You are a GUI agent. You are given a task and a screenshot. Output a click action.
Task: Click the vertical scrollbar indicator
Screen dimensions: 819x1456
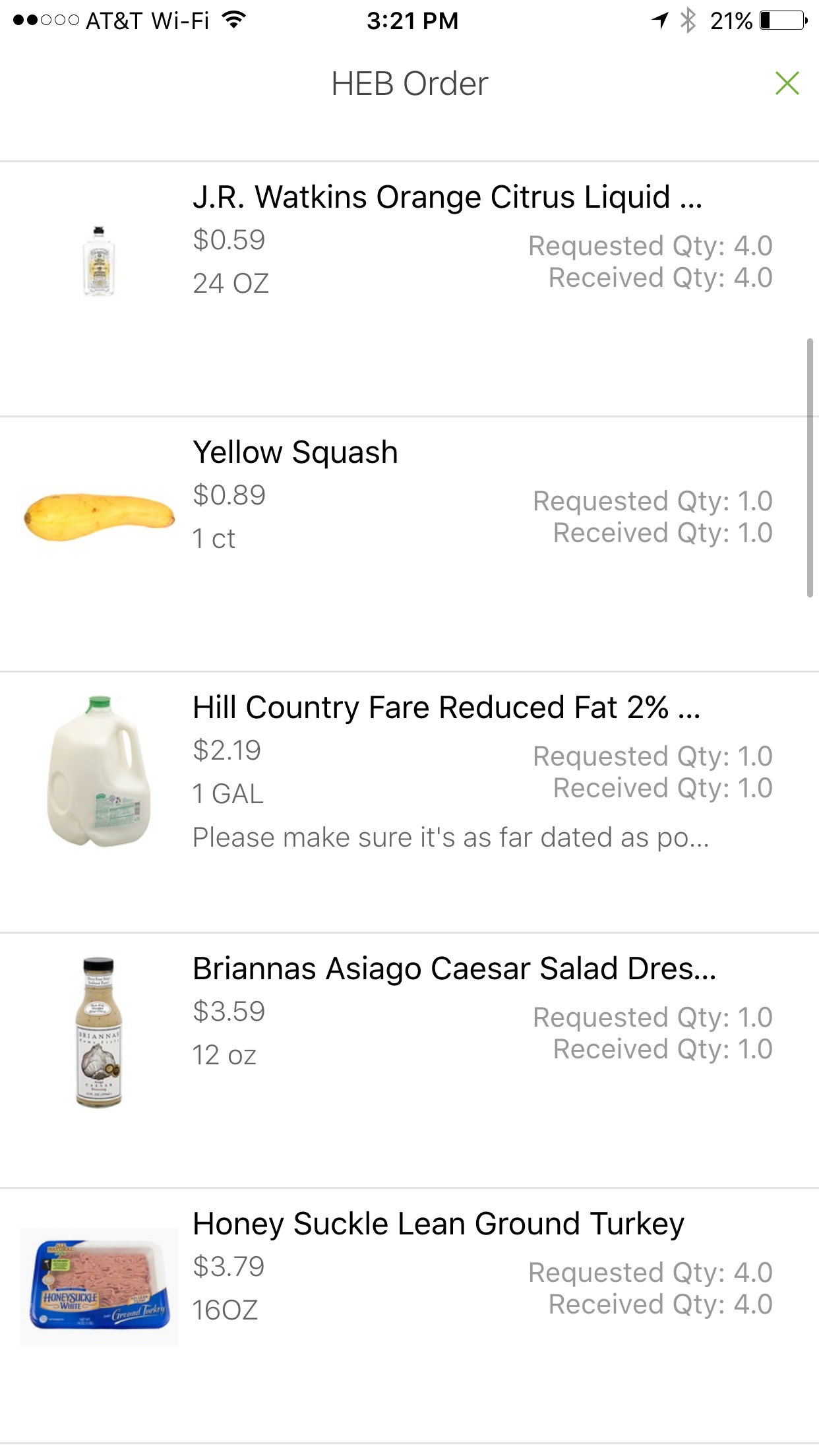pos(810,468)
